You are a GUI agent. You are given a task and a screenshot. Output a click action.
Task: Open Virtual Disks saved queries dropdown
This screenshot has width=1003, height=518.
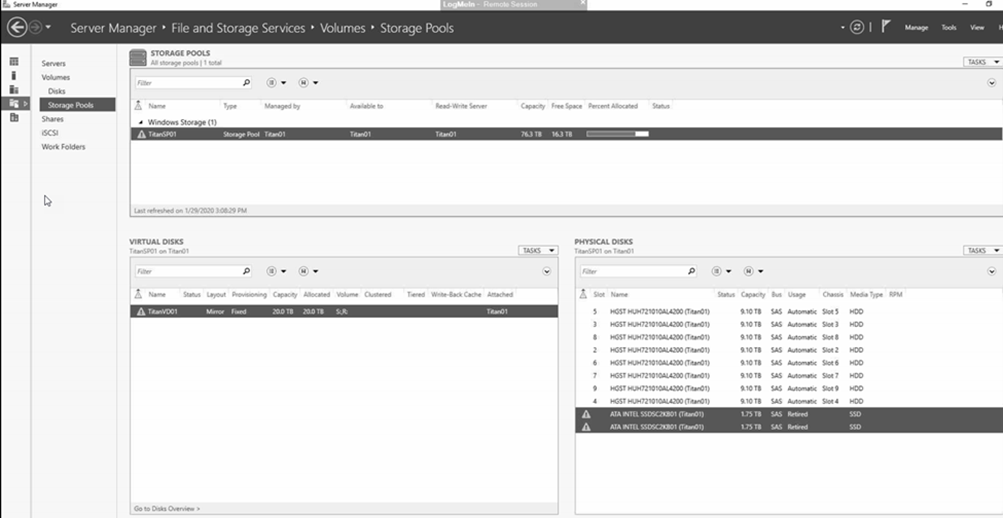pos(309,271)
